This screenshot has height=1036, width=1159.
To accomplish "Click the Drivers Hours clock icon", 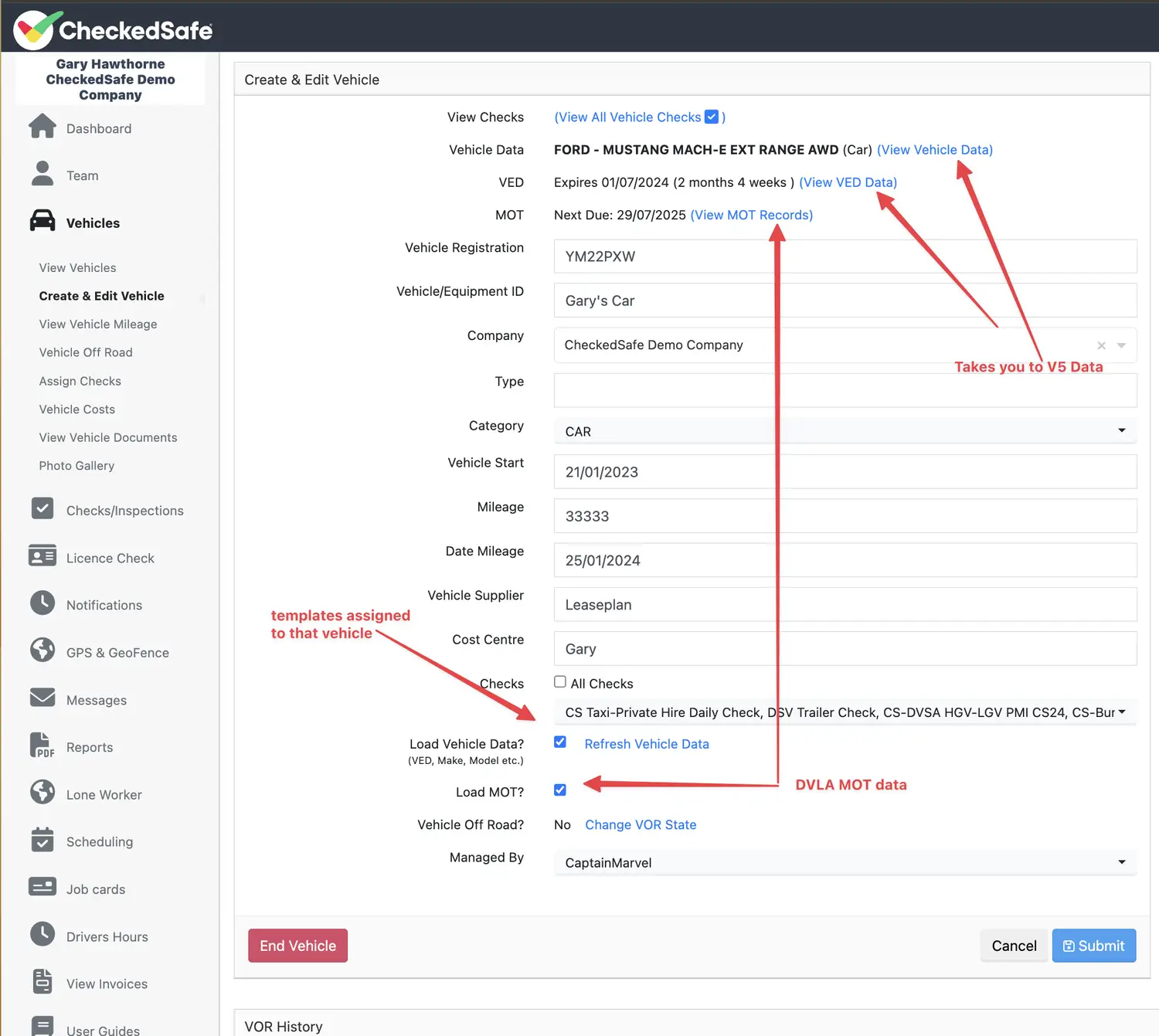I will pos(42,935).
